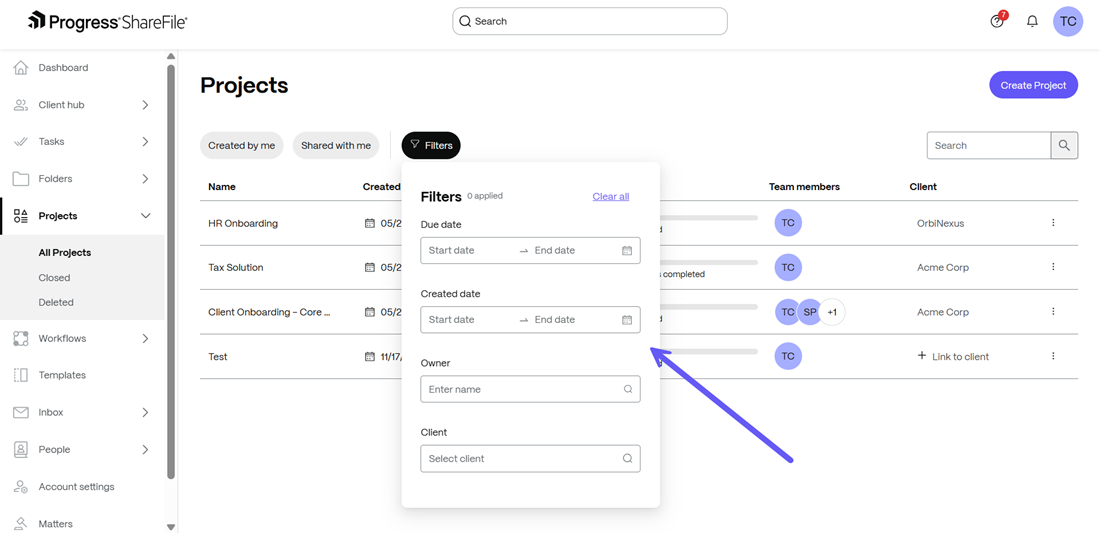Viewport: 1100px width, 533px height.
Task: Click the Create Project button
Action: [x=1033, y=85]
